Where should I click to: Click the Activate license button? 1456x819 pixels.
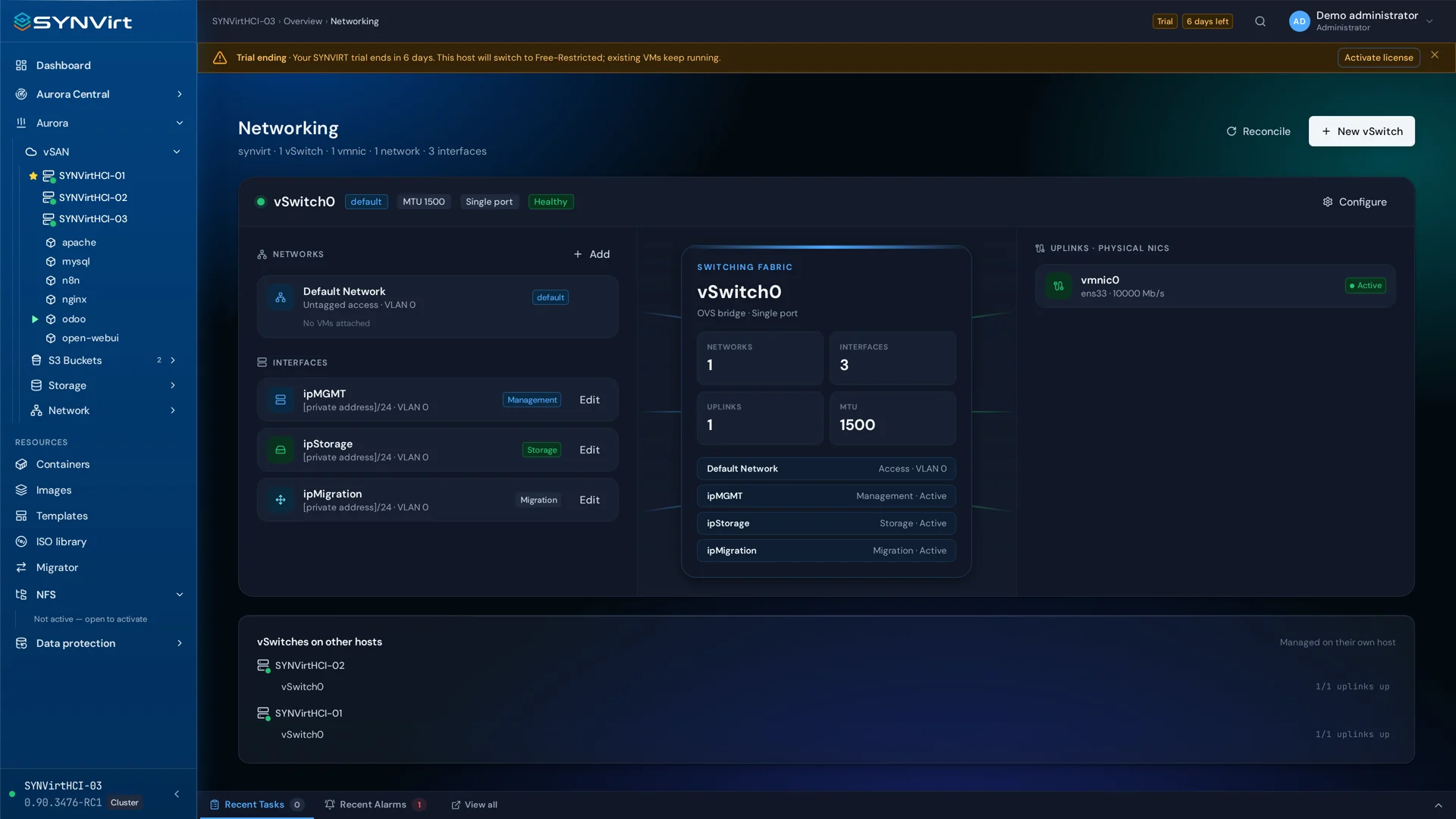(x=1378, y=58)
